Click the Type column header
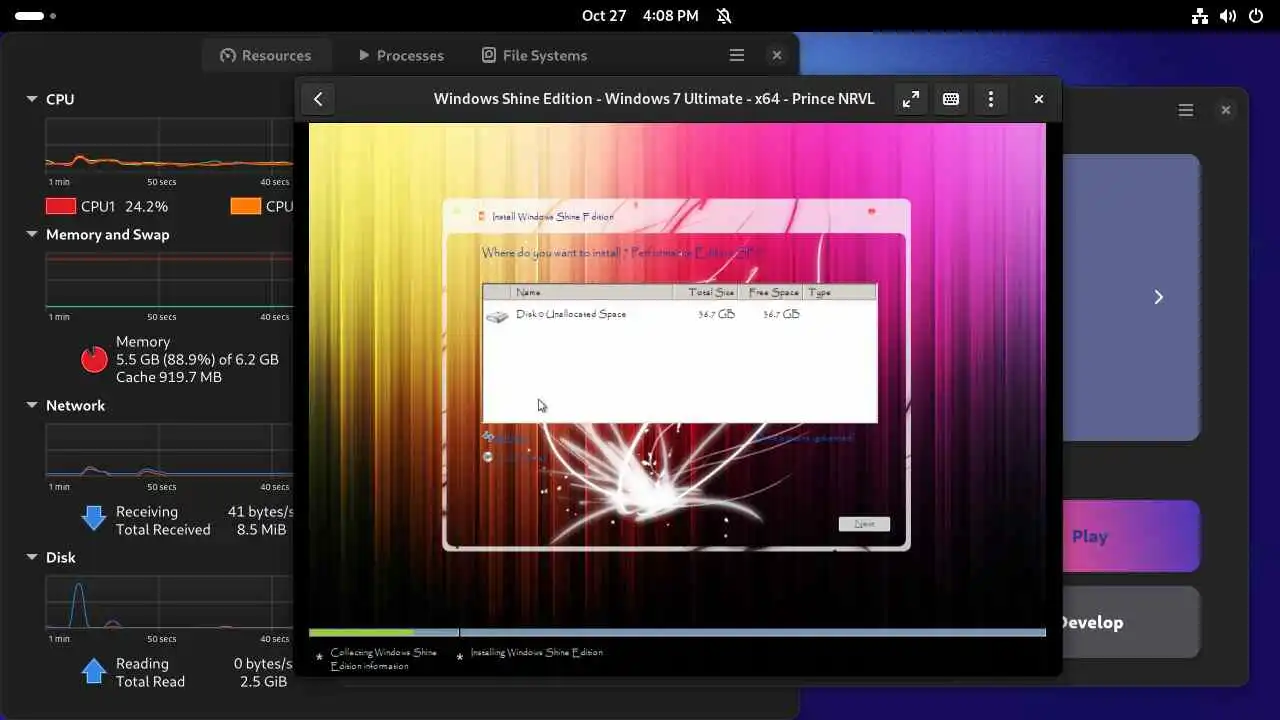 coord(840,292)
